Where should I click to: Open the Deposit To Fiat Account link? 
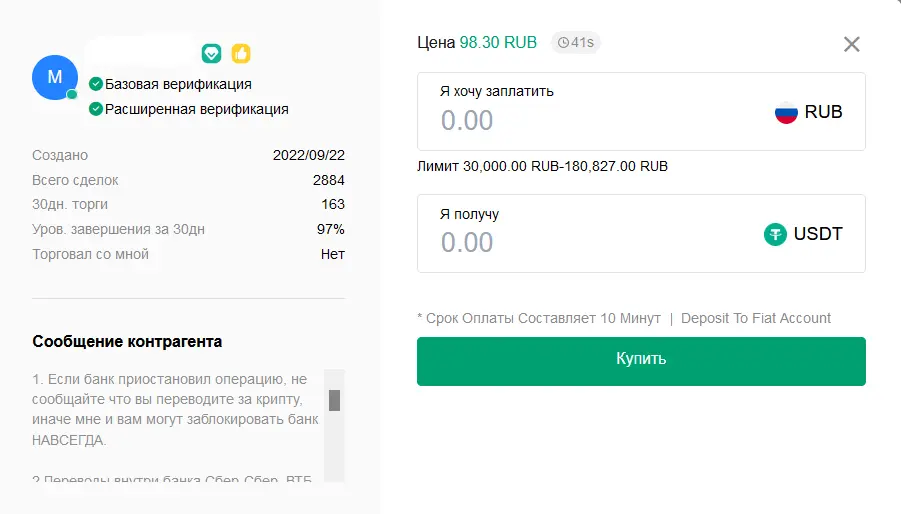(x=756, y=318)
